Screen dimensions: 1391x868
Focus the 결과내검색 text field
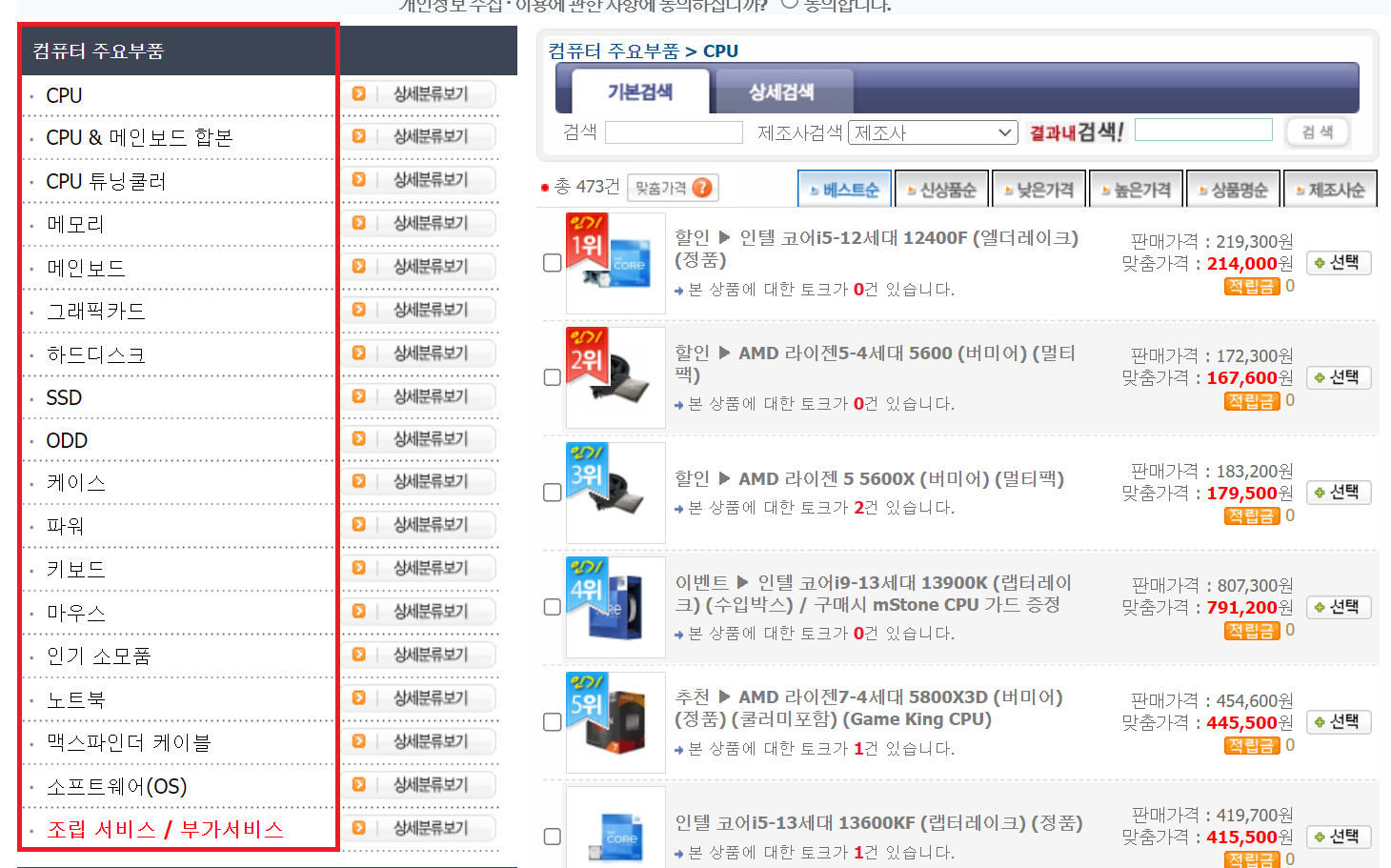(x=1203, y=130)
